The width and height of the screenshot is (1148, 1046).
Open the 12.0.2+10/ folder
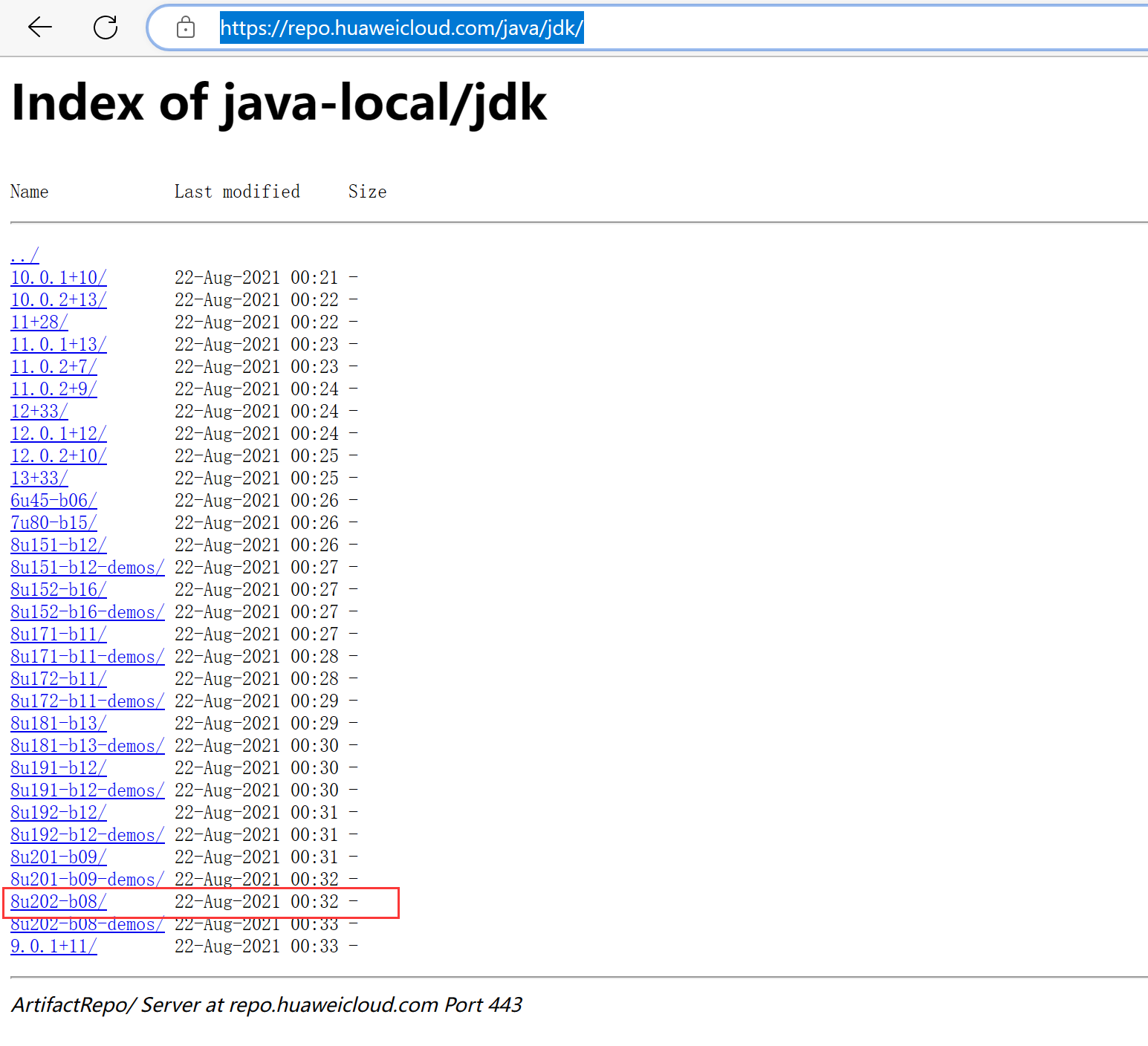coord(59,455)
